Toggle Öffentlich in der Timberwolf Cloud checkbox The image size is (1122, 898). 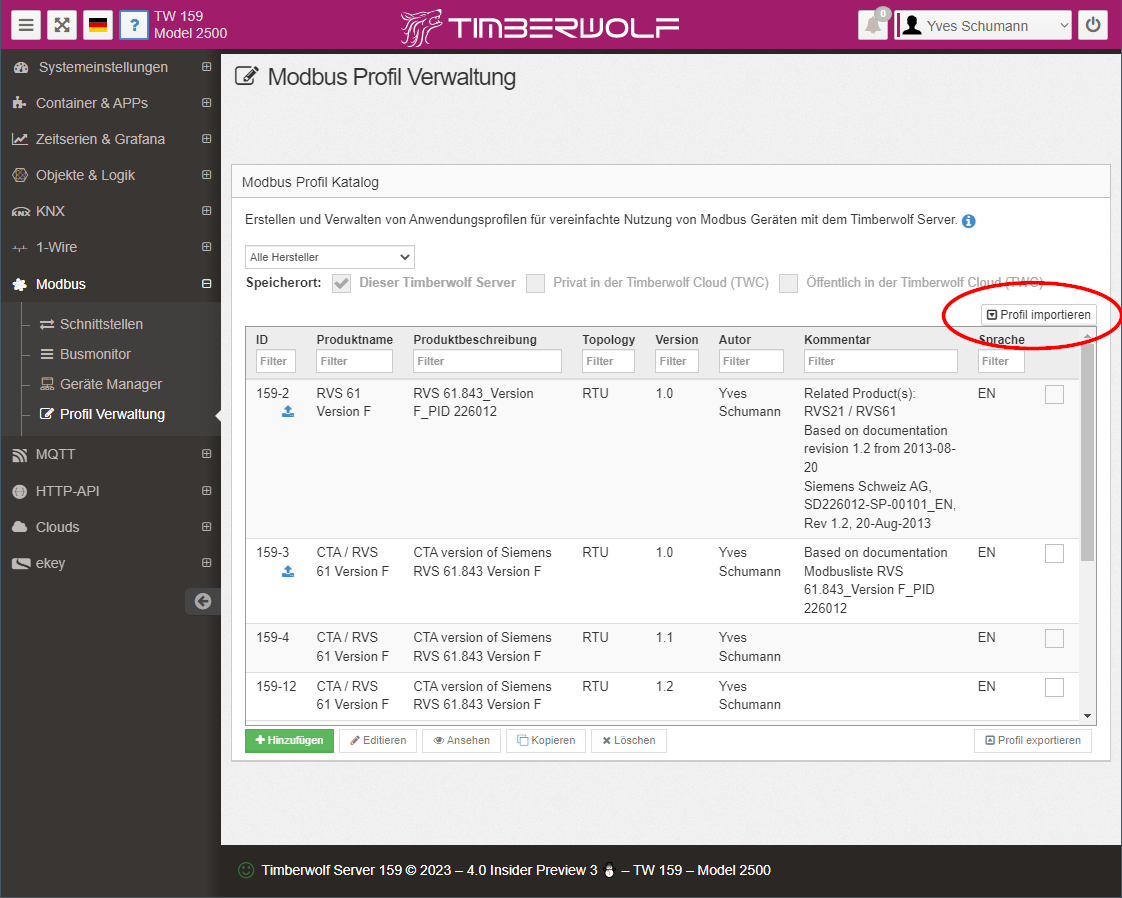pyautogui.click(x=788, y=283)
